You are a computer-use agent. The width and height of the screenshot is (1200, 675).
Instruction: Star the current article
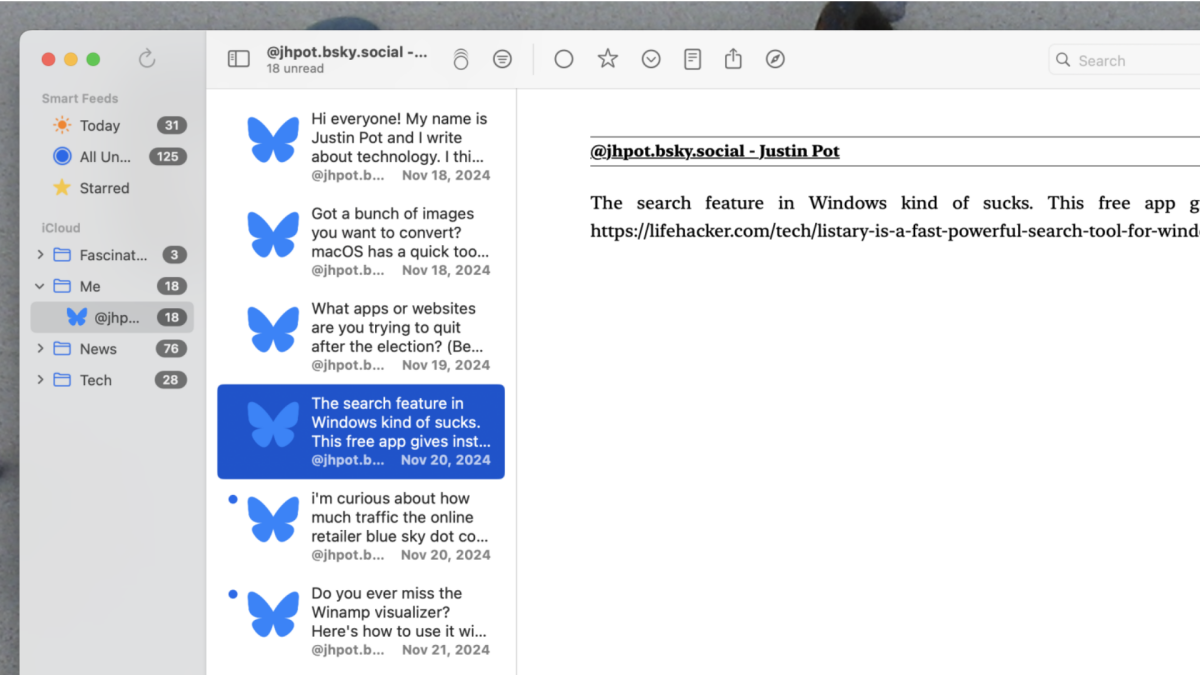click(608, 59)
